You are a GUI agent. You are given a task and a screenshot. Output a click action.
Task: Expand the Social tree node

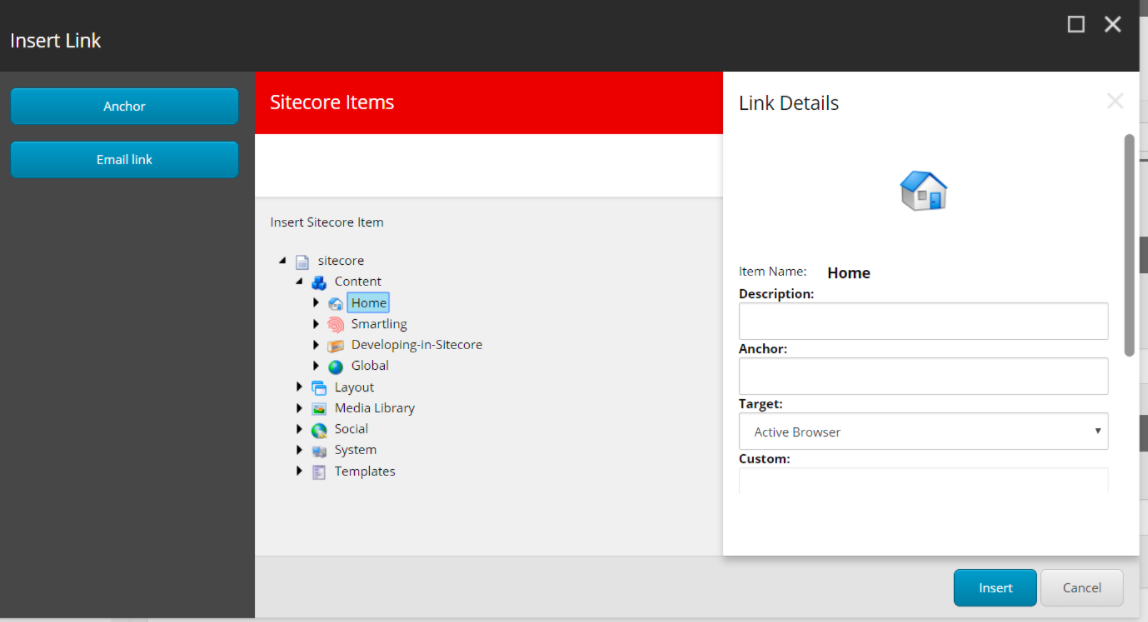coord(299,429)
